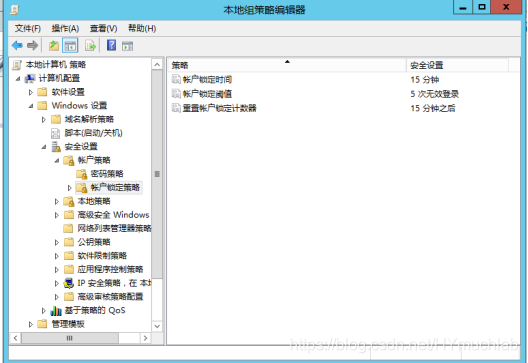Select 脚本(启动/关机) in the tree
The width and height of the screenshot is (528, 363).
coord(94,133)
